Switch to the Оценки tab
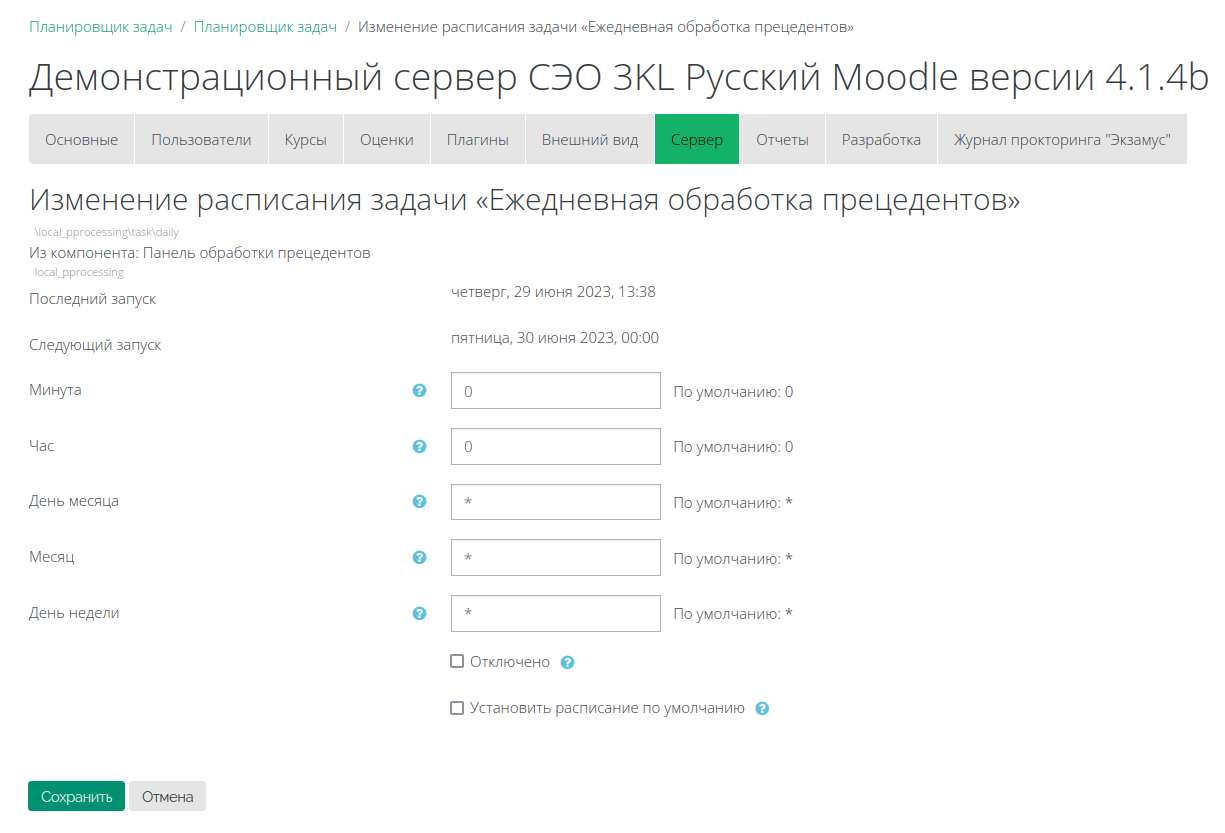Screen dimensions: 1225x833 pos(387,140)
